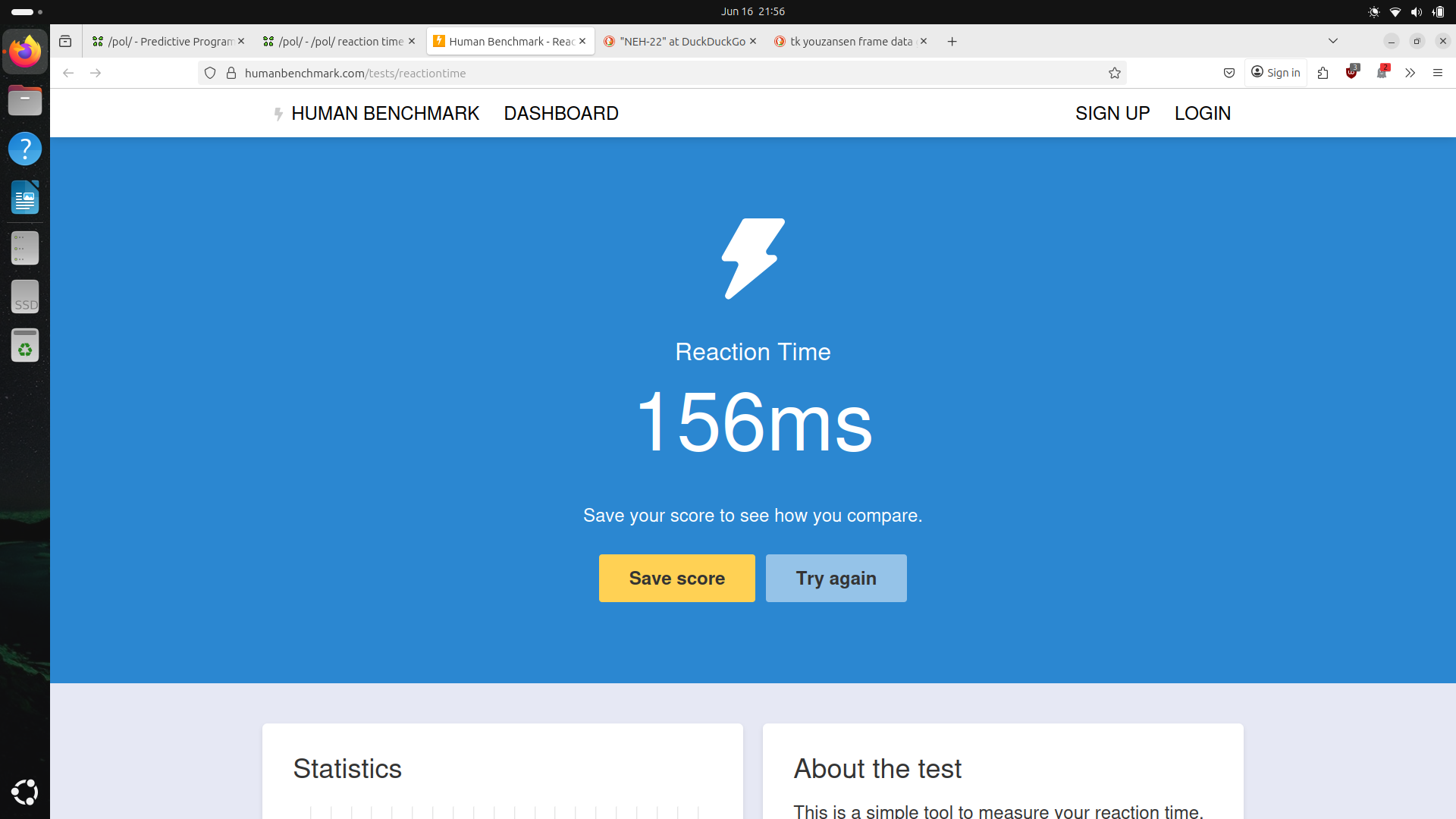Viewport: 1456px width, 819px height.
Task: Go forward with the browser forward arrow
Action: 96,73
